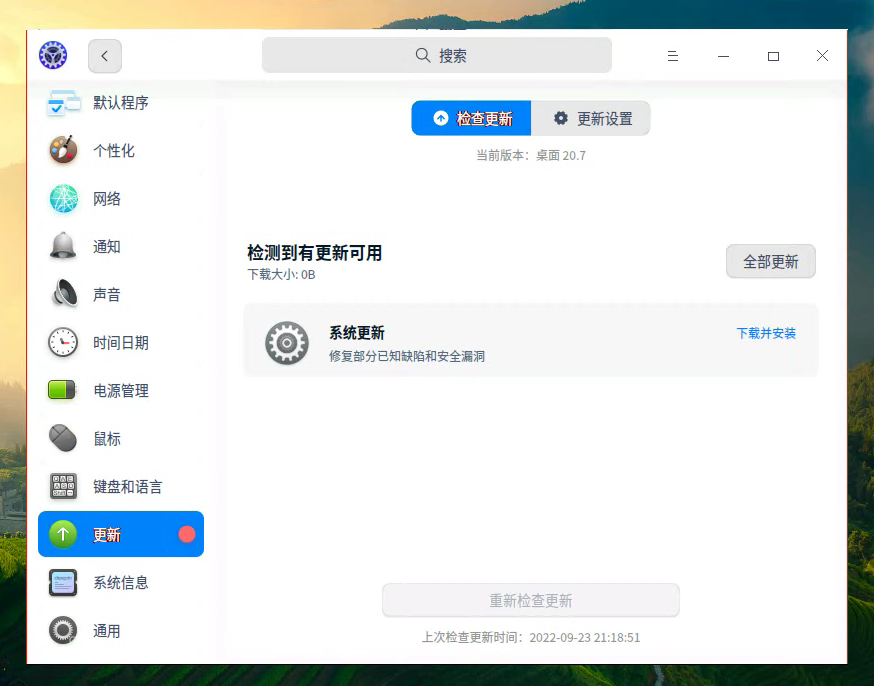Minimize the Control Center window
The image size is (874, 686).
coord(724,56)
